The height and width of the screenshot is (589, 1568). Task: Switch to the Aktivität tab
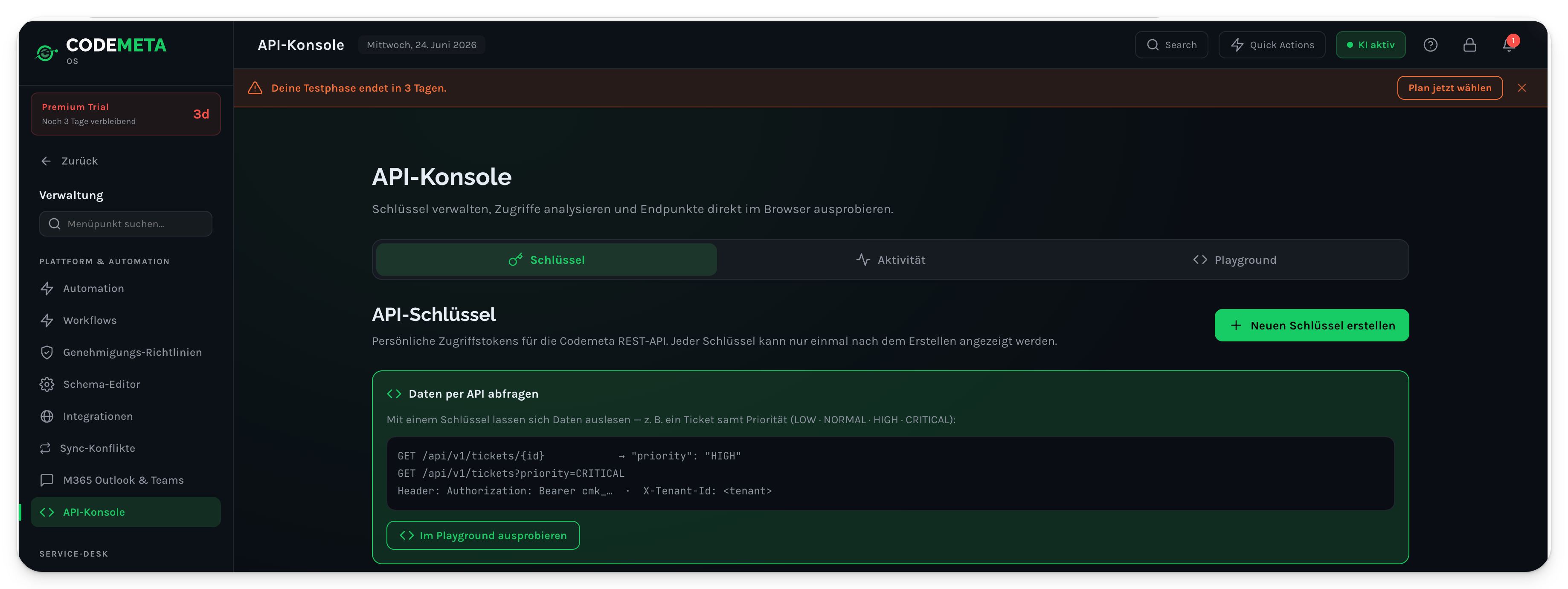(x=891, y=260)
